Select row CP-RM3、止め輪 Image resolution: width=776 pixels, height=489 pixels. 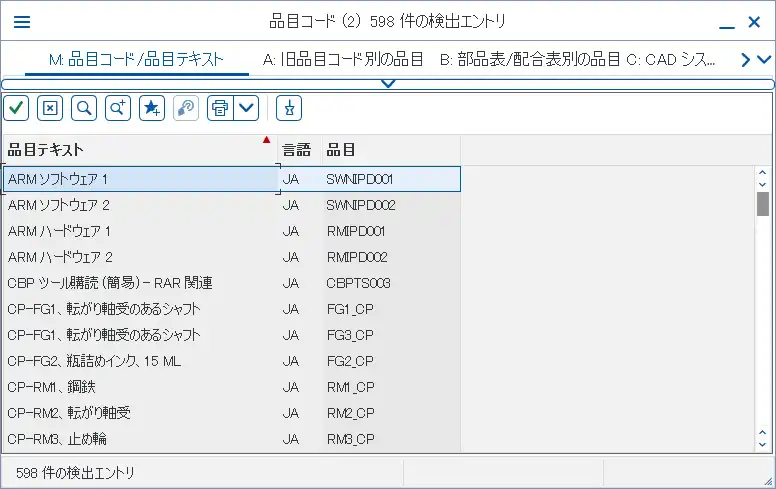point(232,439)
